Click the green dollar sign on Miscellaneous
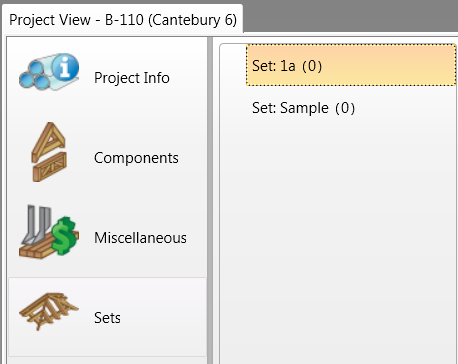Screen dimensions: 458x364 [x=64, y=236]
